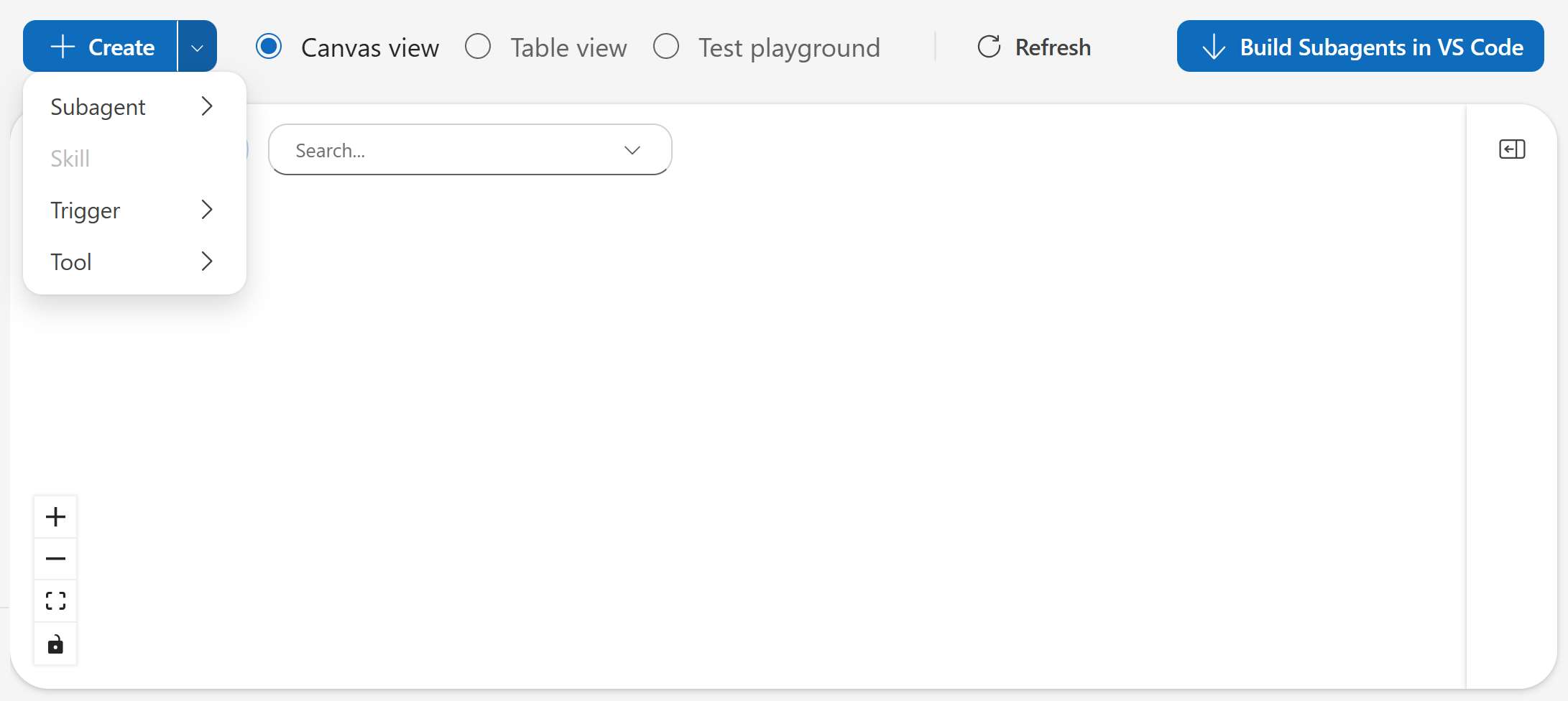Zoom in on the canvas
The height and width of the screenshot is (701, 1568).
(55, 516)
